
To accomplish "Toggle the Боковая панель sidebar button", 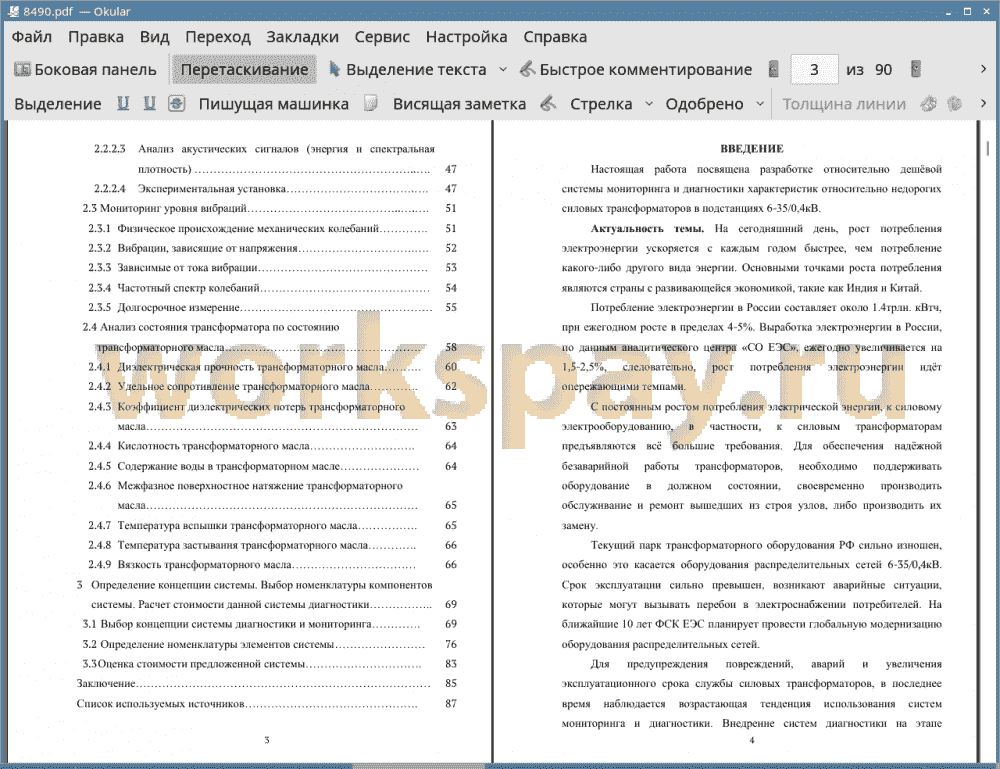I will [x=85, y=70].
